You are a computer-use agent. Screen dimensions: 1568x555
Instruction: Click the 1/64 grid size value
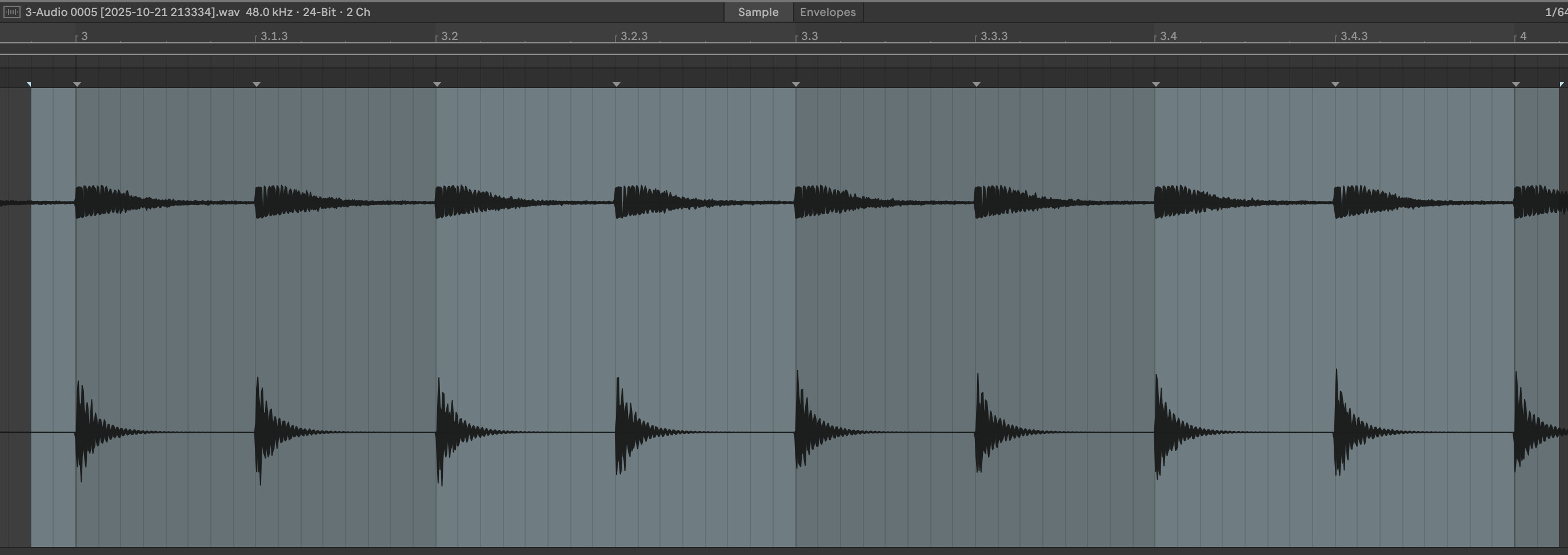coord(1556,12)
